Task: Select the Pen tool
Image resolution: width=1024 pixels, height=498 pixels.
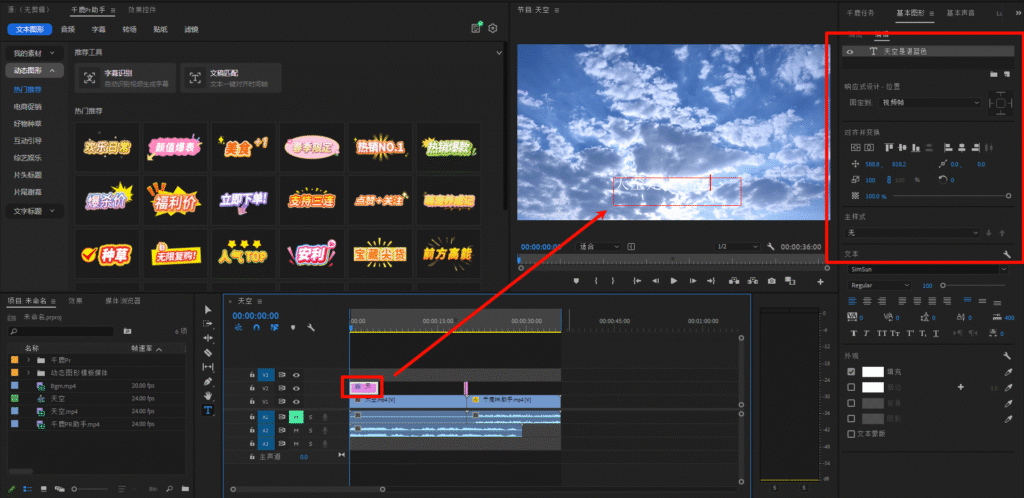Action: [208, 381]
